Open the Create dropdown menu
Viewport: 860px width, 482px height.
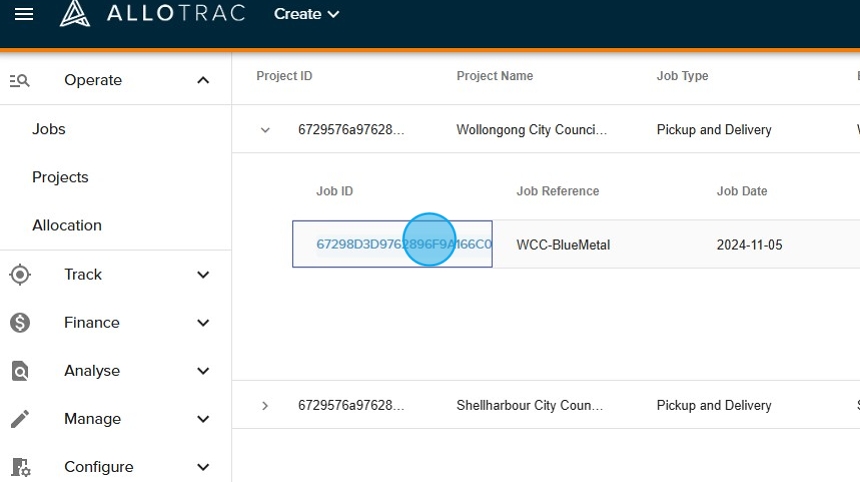click(306, 14)
